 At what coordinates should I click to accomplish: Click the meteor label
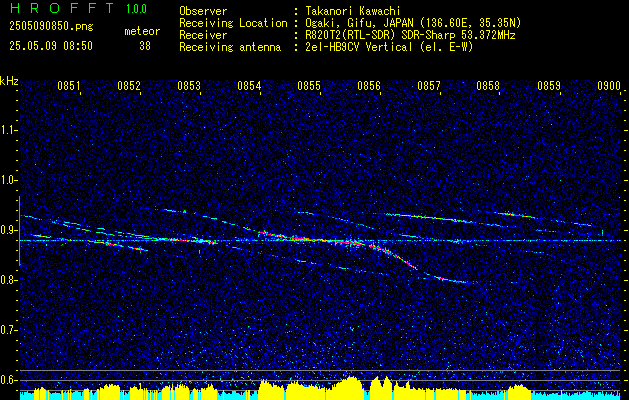pos(142,31)
